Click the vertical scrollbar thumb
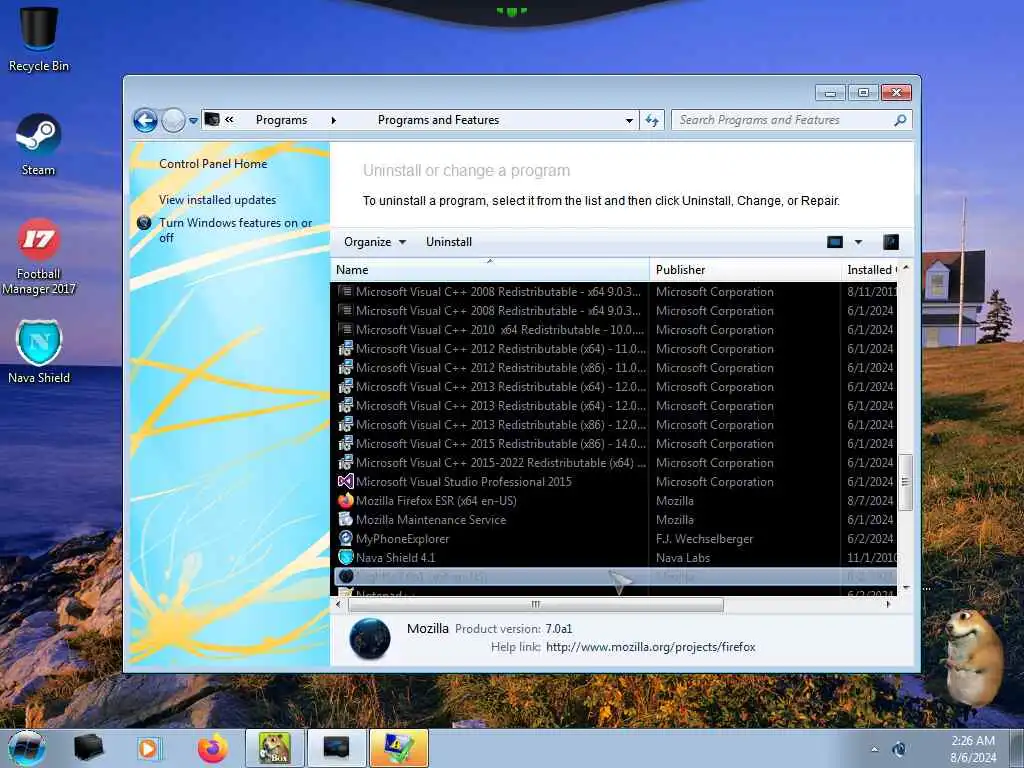This screenshot has width=1024, height=768. coord(906,482)
